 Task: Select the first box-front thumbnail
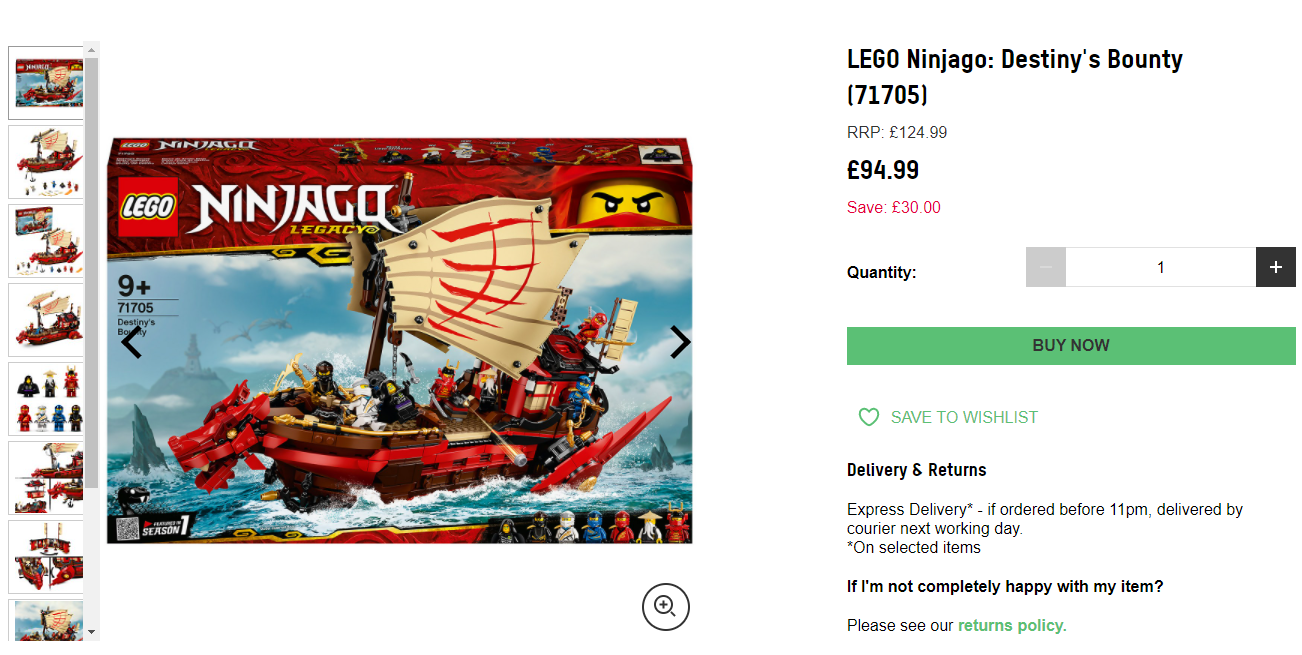[46, 83]
